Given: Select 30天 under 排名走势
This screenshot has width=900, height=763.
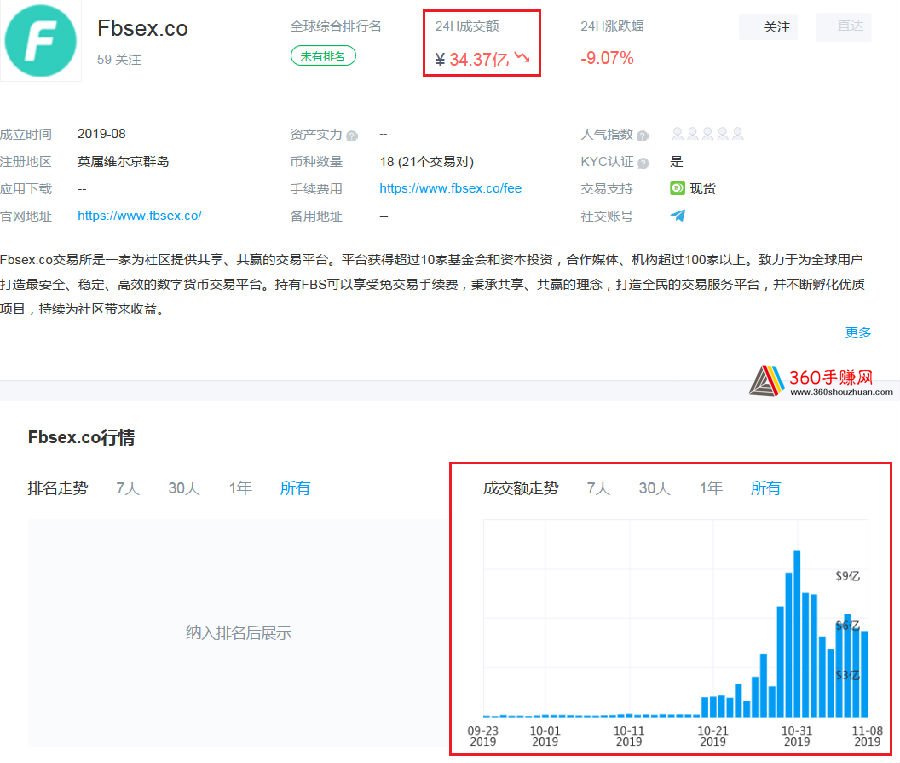Looking at the screenshot, I should tap(184, 488).
